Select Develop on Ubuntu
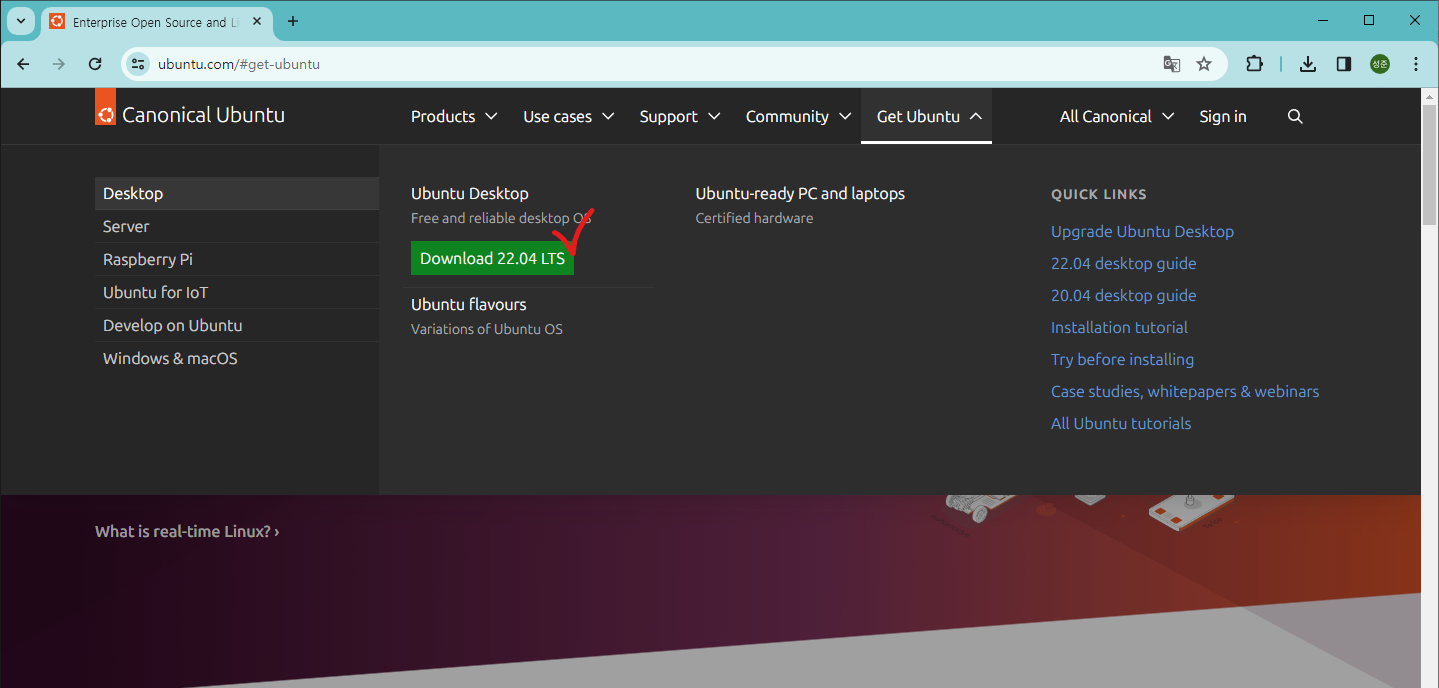 click(x=237, y=325)
